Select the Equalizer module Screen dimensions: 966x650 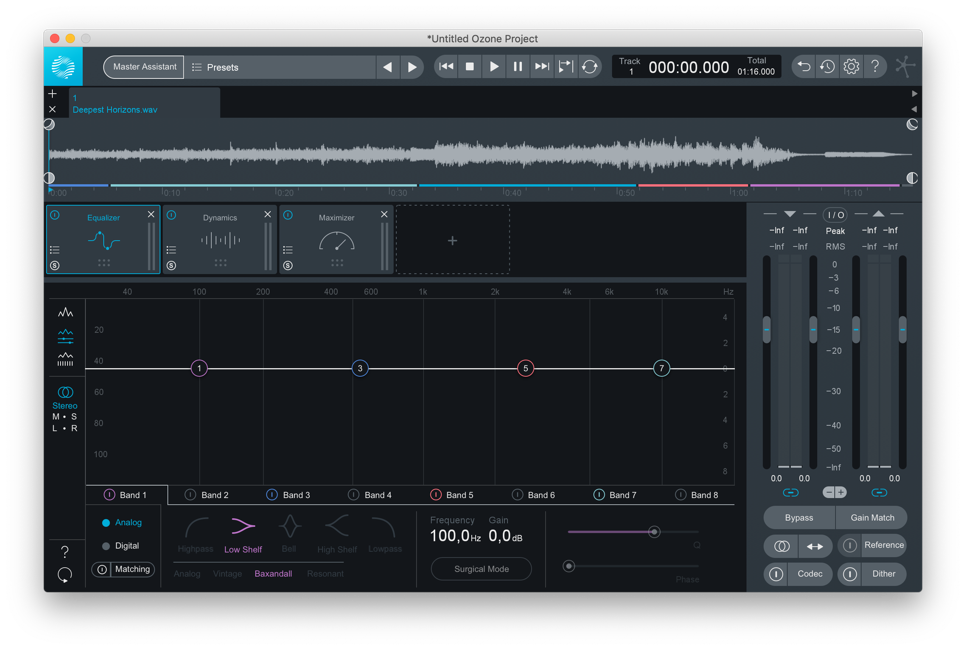(104, 239)
